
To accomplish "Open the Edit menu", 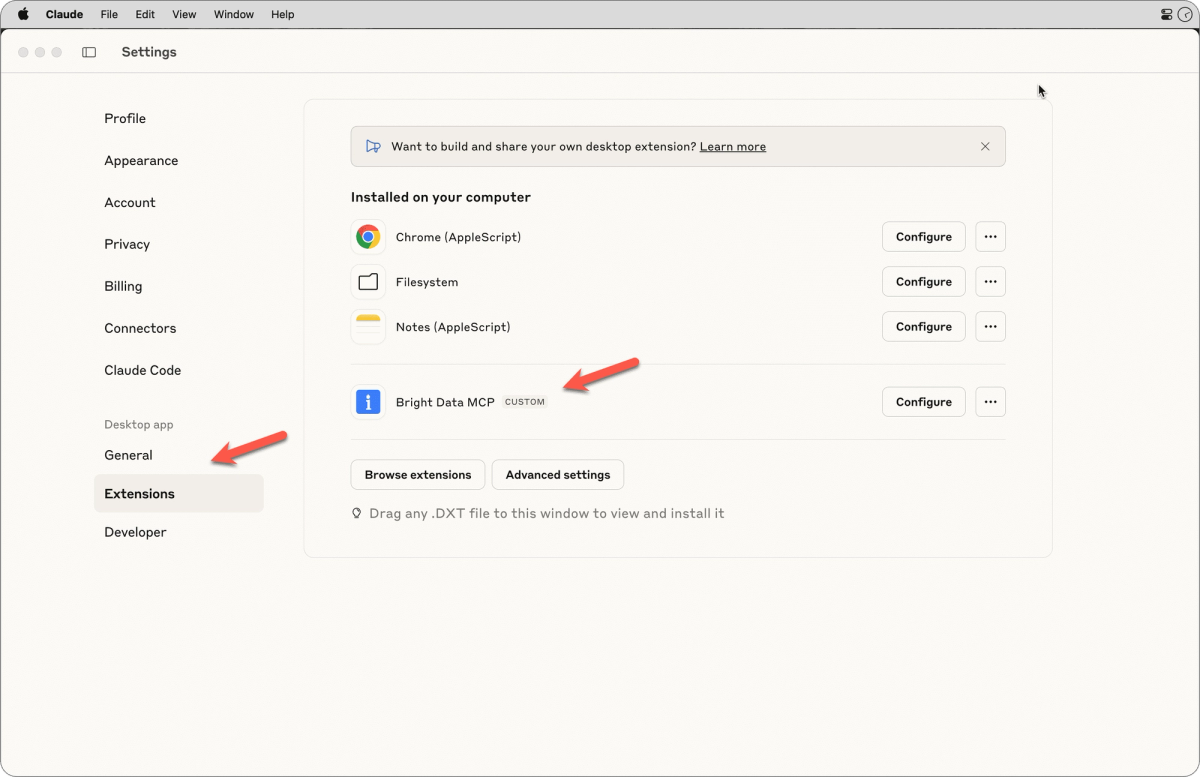I will [145, 14].
